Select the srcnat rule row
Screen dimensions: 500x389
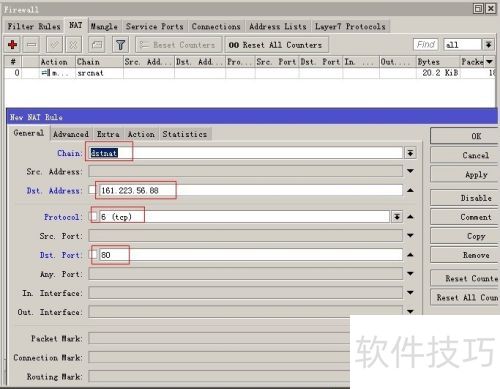tap(250, 73)
